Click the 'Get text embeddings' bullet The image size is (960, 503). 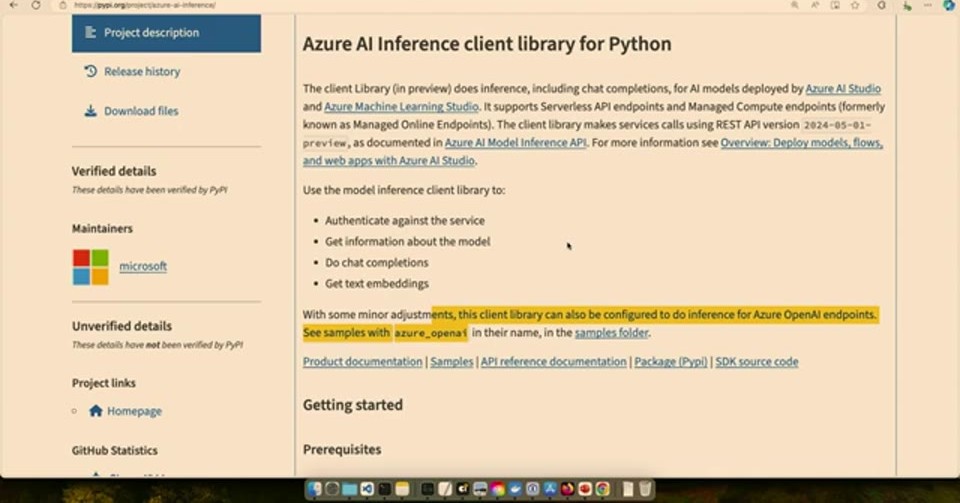tap(377, 283)
